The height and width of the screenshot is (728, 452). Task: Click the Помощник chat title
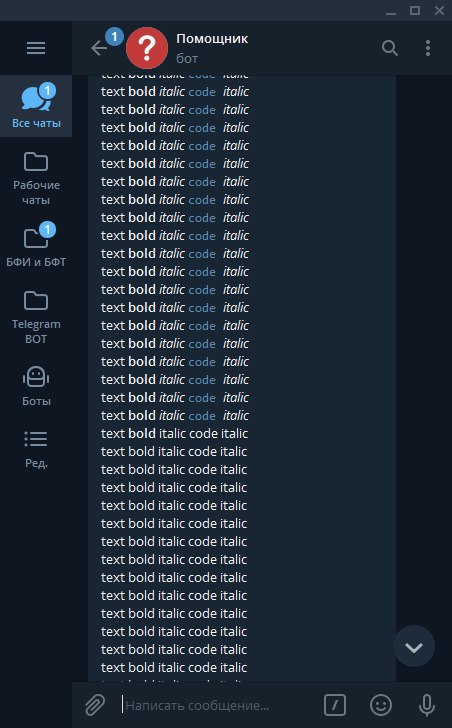pyautogui.click(x=212, y=39)
